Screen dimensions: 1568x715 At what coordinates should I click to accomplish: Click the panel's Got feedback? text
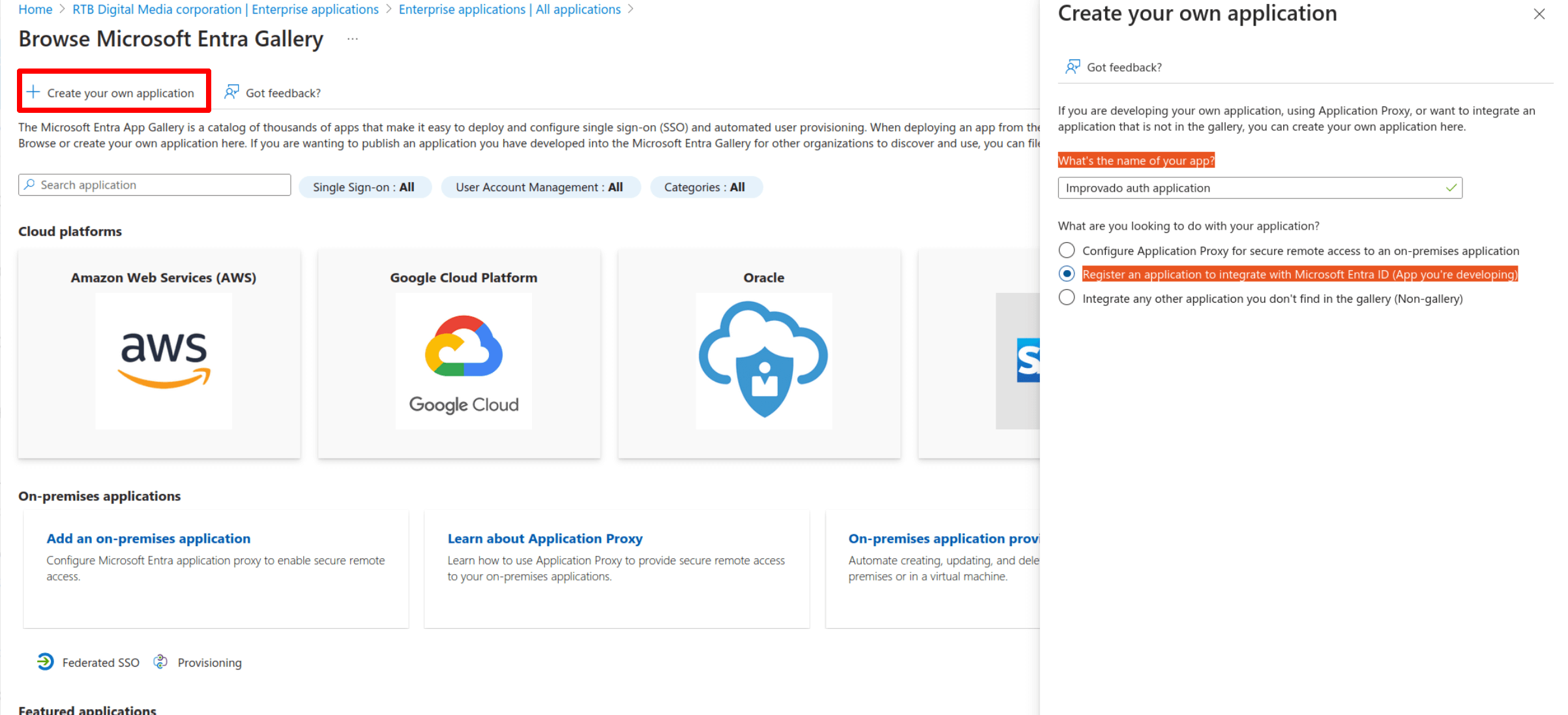(x=1124, y=67)
